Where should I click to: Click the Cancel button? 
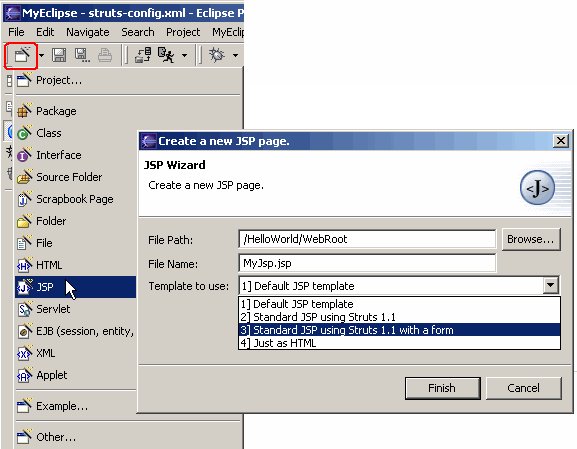[x=523, y=388]
